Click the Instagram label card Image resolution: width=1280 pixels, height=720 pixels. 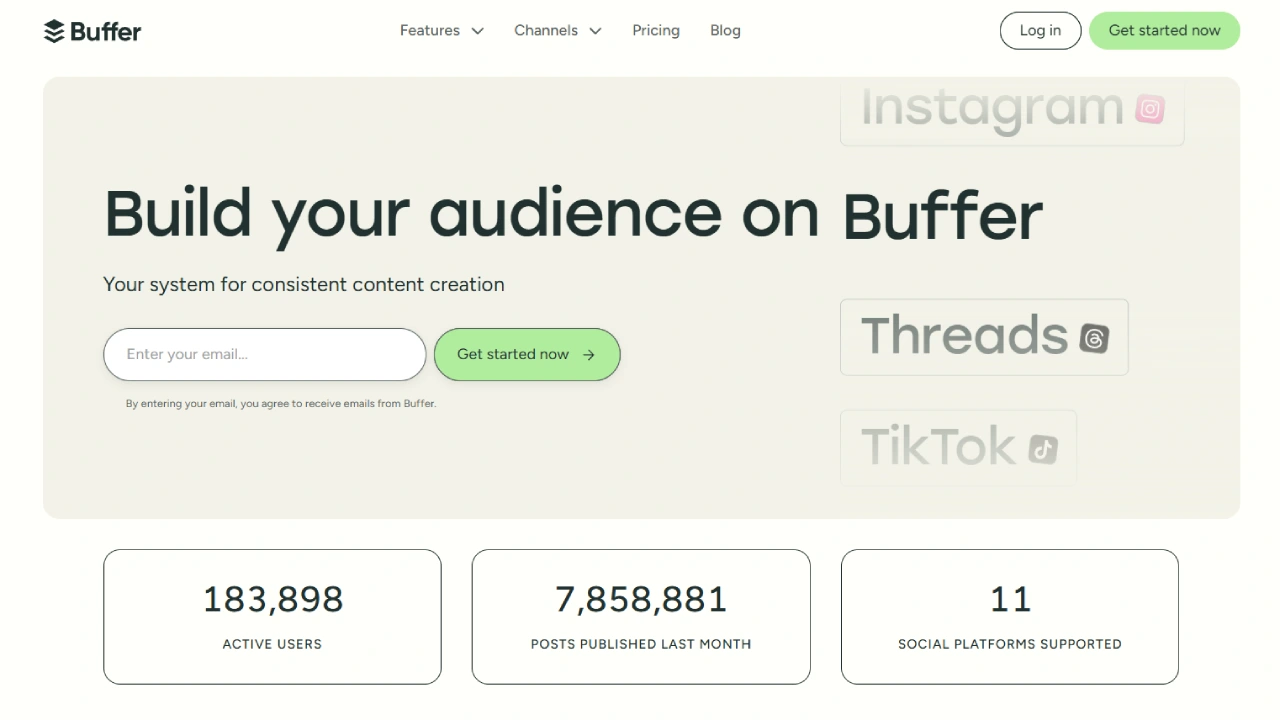1012,112
